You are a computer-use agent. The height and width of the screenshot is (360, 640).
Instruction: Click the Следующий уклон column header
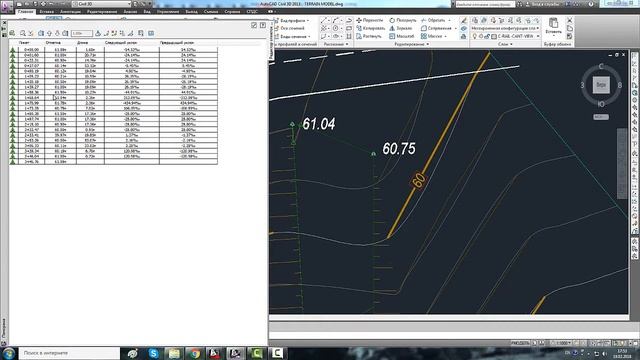pos(131,42)
